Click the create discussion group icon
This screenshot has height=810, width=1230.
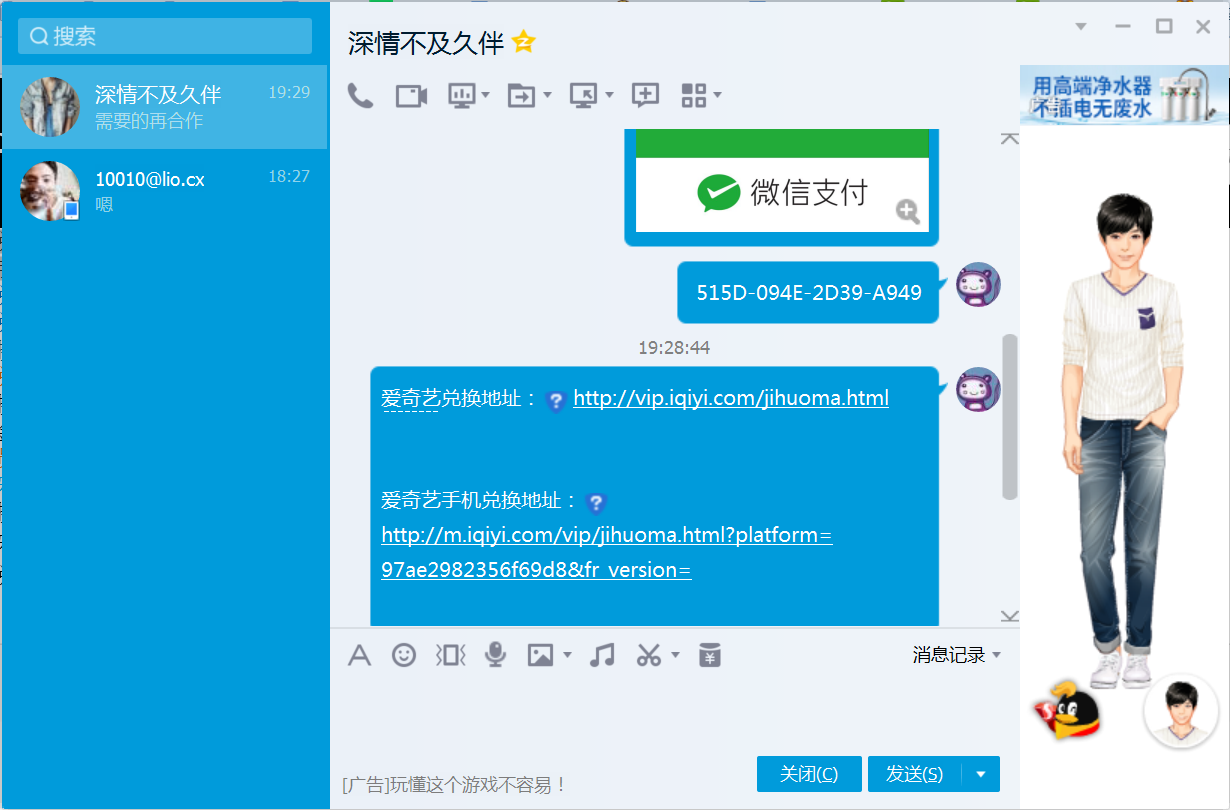tap(645, 95)
